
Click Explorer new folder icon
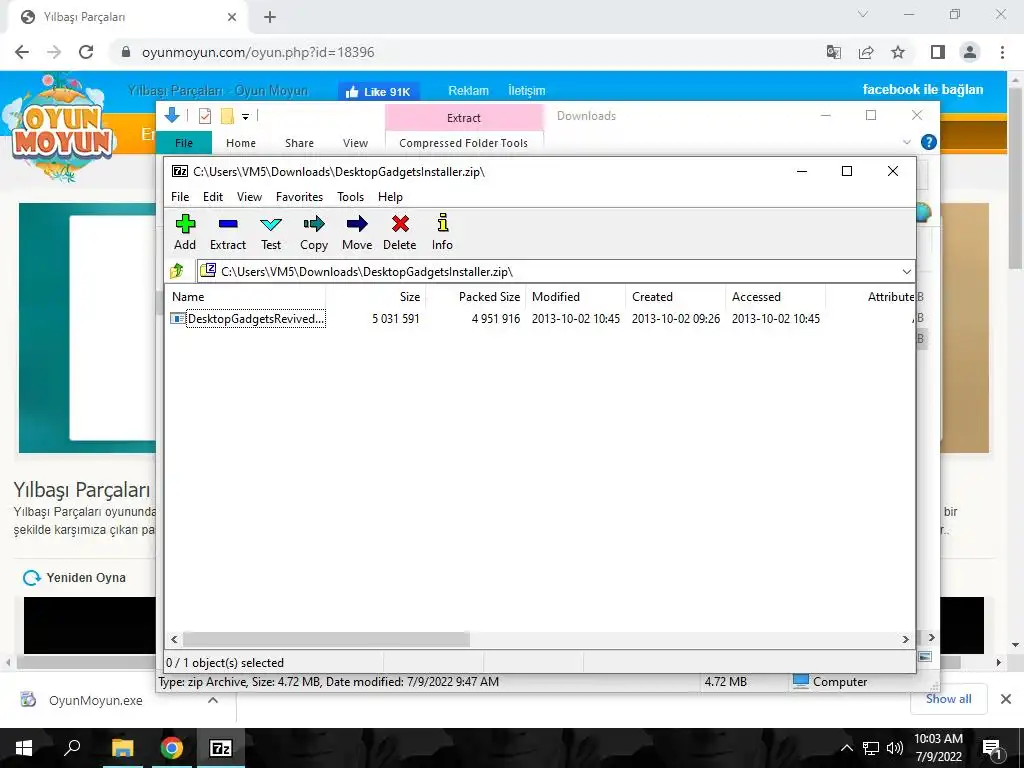click(x=227, y=116)
